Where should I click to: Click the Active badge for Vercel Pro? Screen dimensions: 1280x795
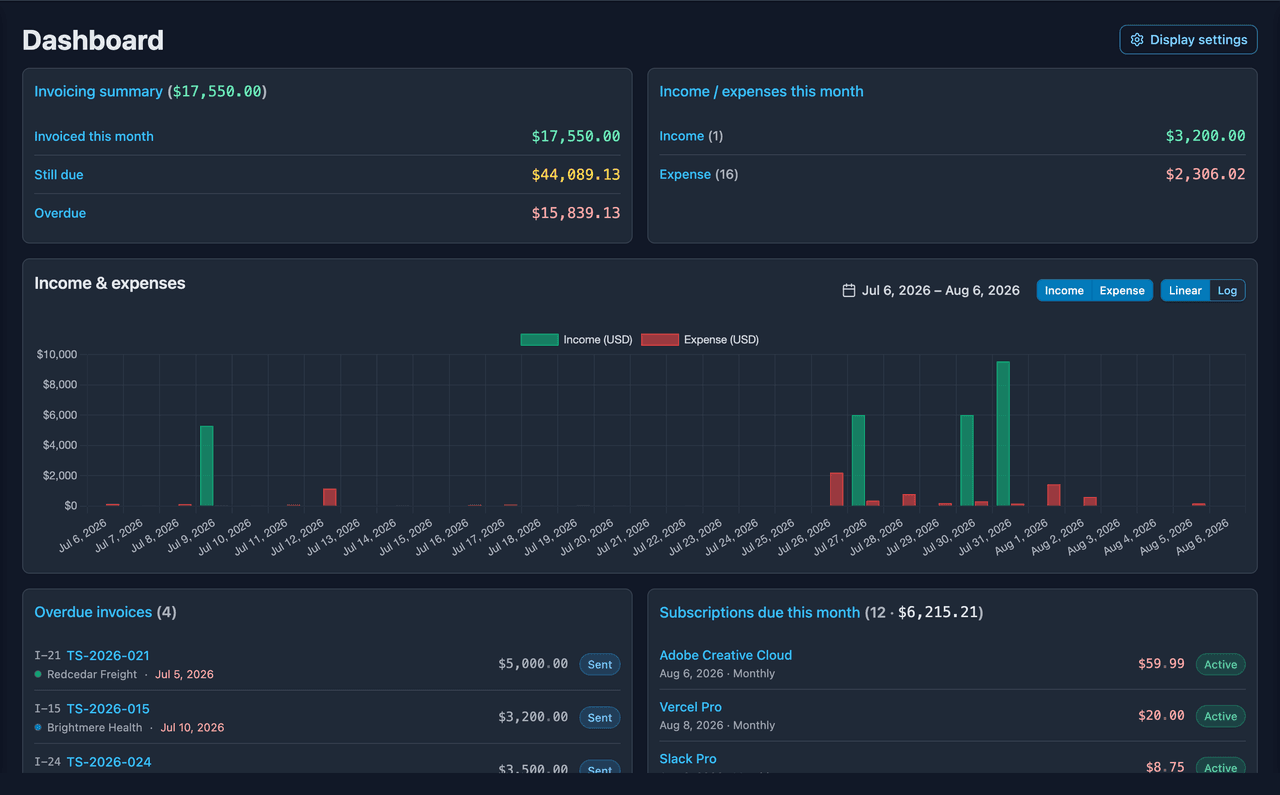coord(1220,716)
